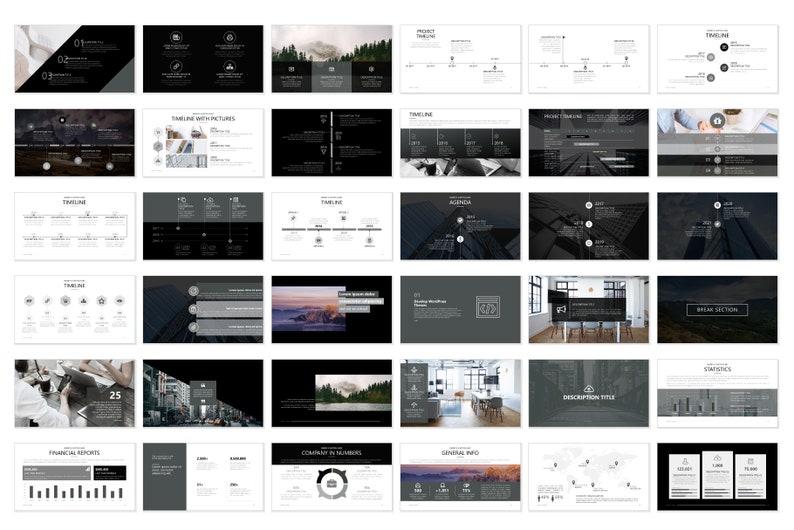Select the office interior slide with gray side panel
The width and height of the screenshot is (794, 530).
pyautogui.click(x=460, y=393)
